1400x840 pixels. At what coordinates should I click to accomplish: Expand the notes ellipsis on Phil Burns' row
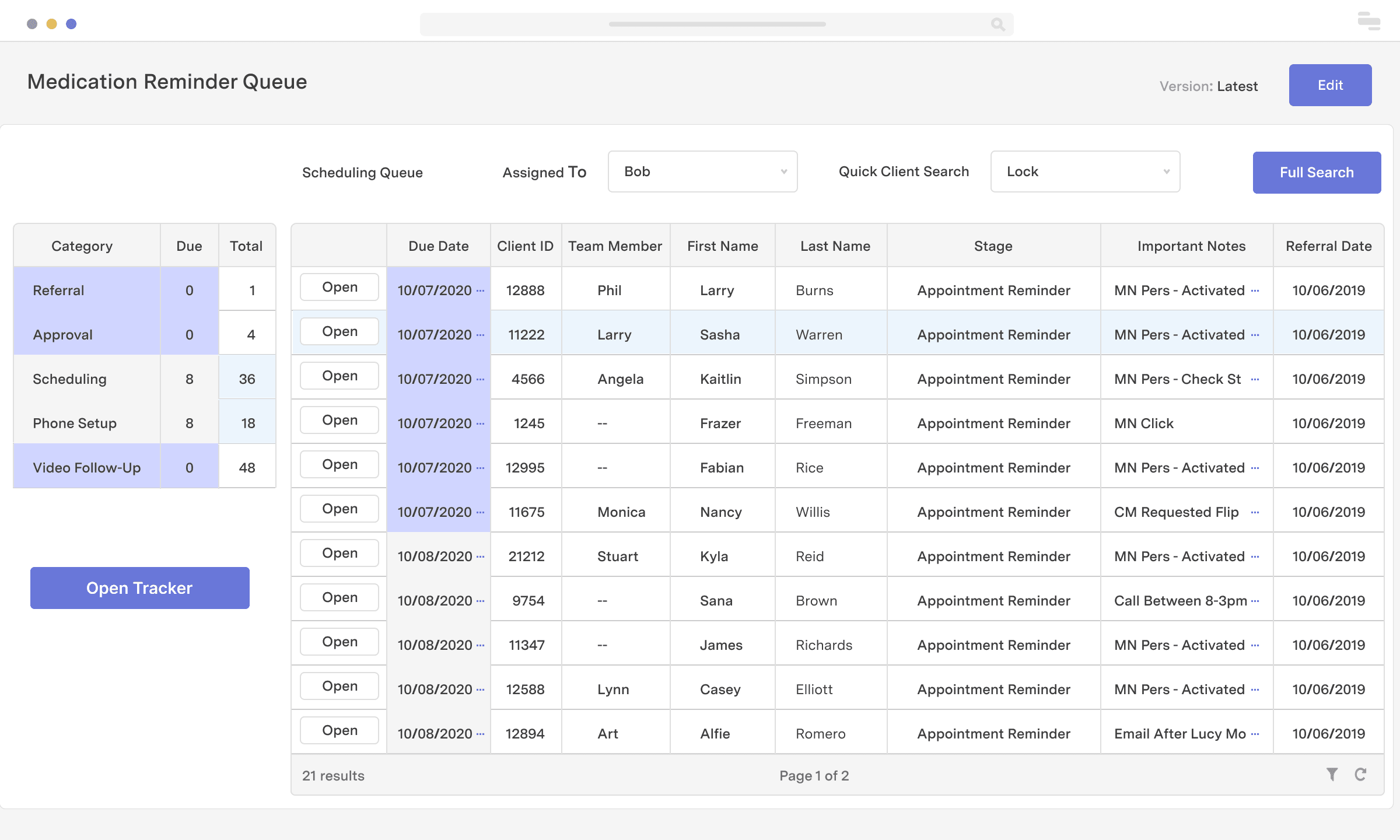pyautogui.click(x=1255, y=291)
